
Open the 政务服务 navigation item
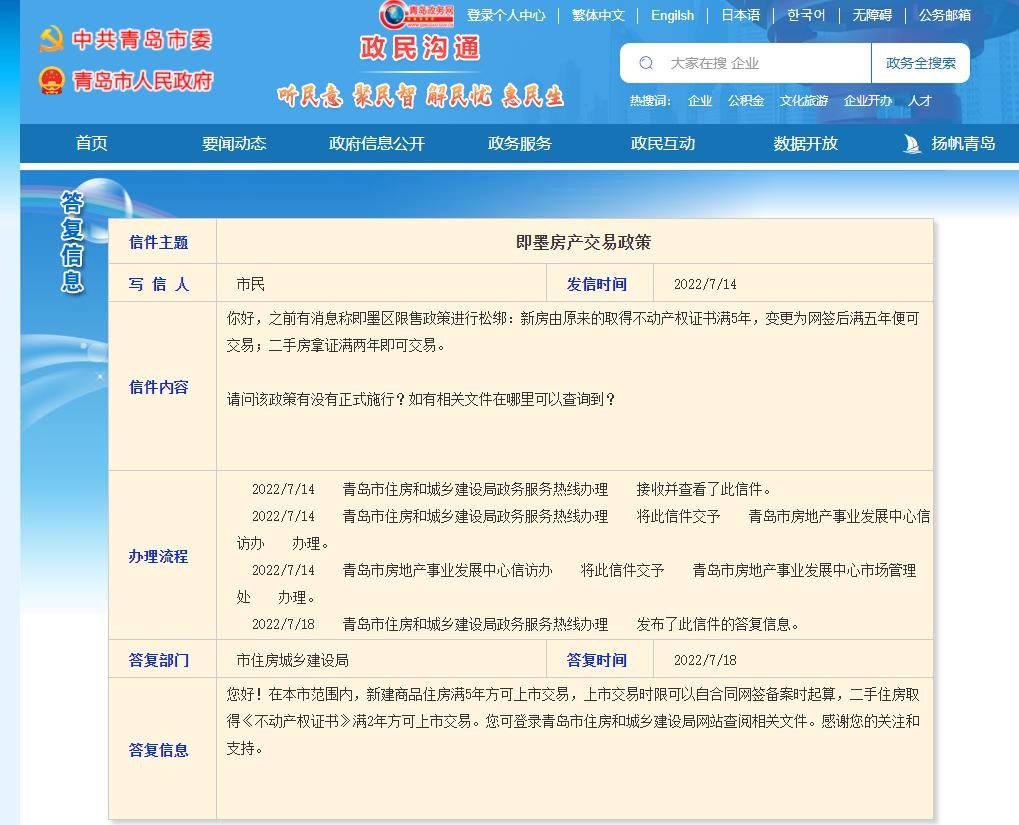pos(520,143)
